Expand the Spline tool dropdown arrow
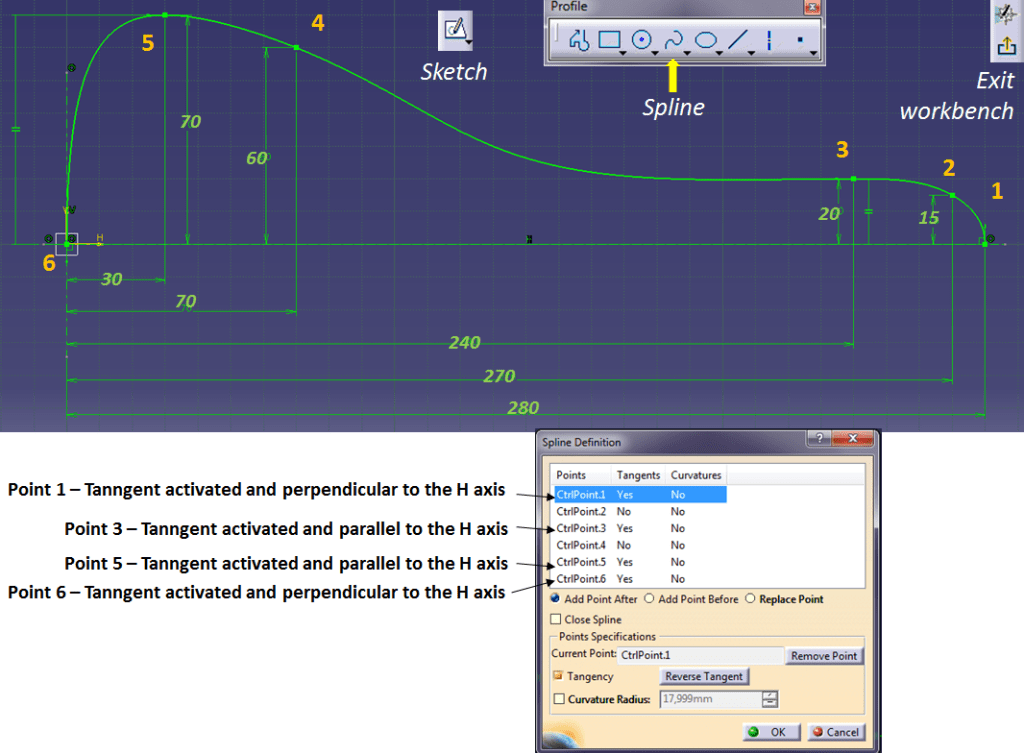1024x753 pixels. coord(688,53)
